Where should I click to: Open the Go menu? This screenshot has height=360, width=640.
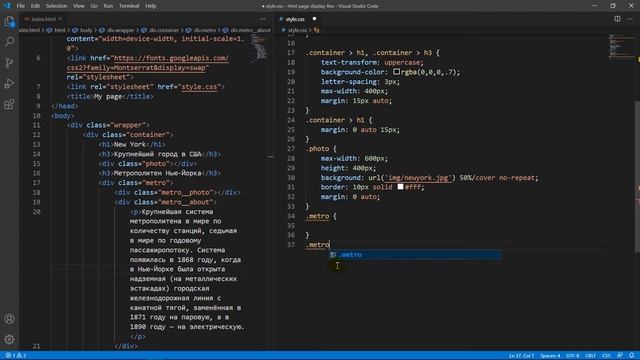(x=94, y=6)
